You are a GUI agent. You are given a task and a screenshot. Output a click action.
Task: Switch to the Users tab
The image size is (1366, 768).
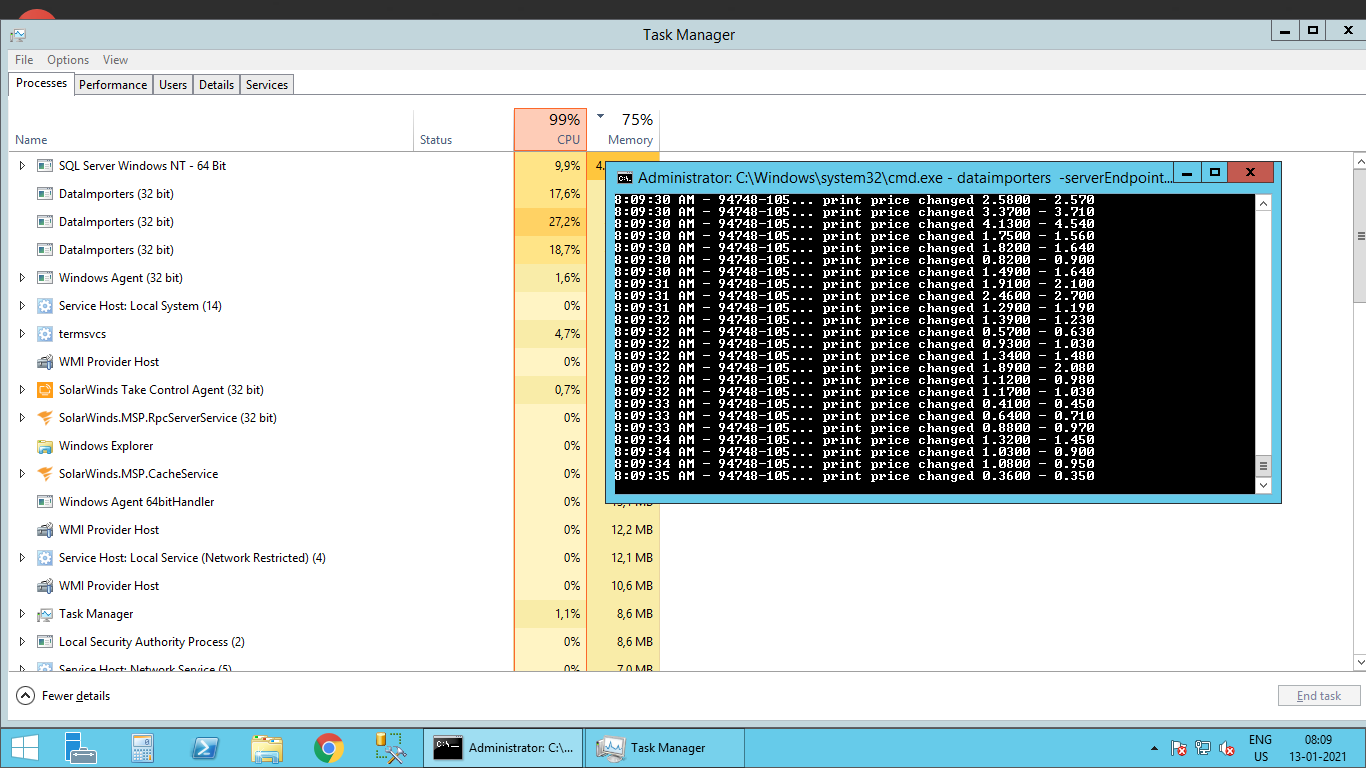click(x=173, y=85)
